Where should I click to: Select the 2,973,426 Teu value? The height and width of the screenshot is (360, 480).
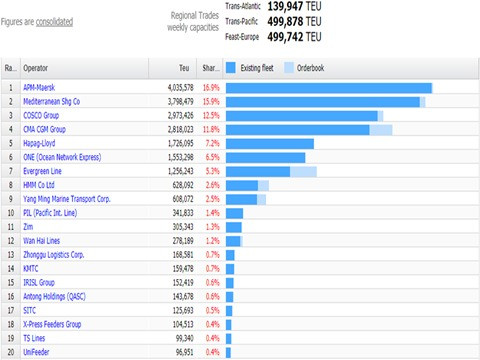[x=181, y=116]
